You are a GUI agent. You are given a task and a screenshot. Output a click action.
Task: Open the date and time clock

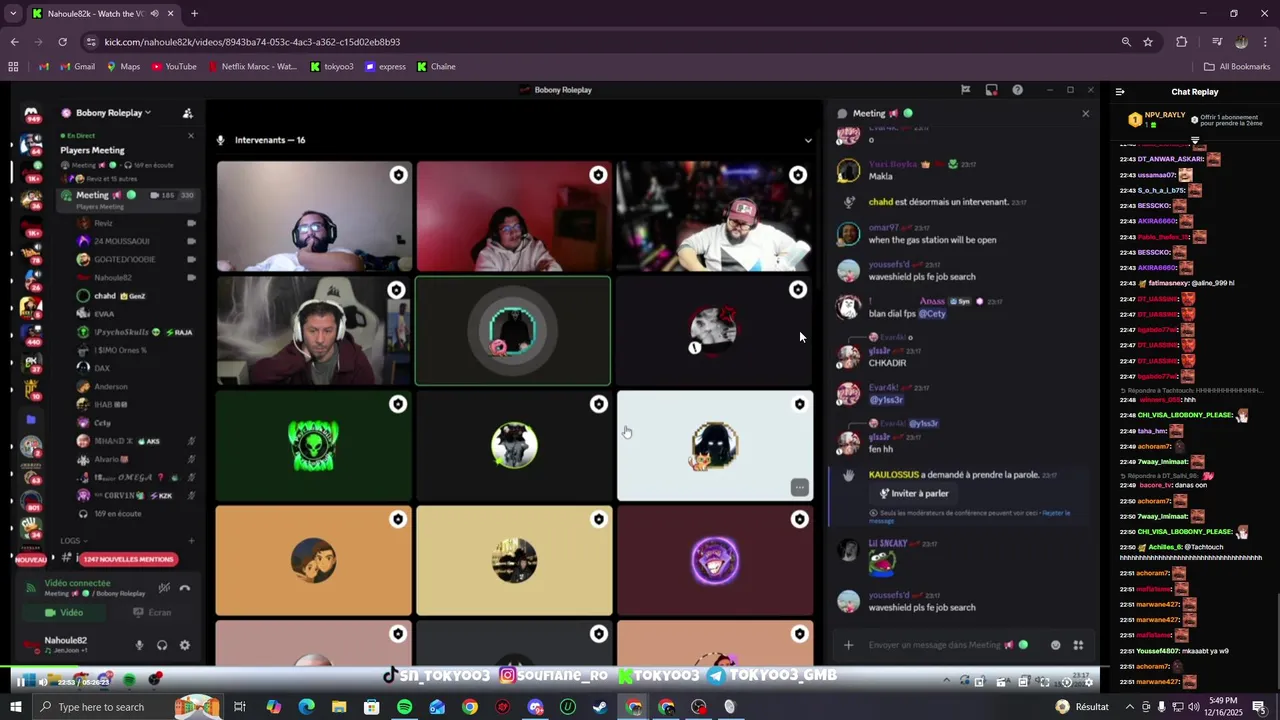[x=1224, y=706]
